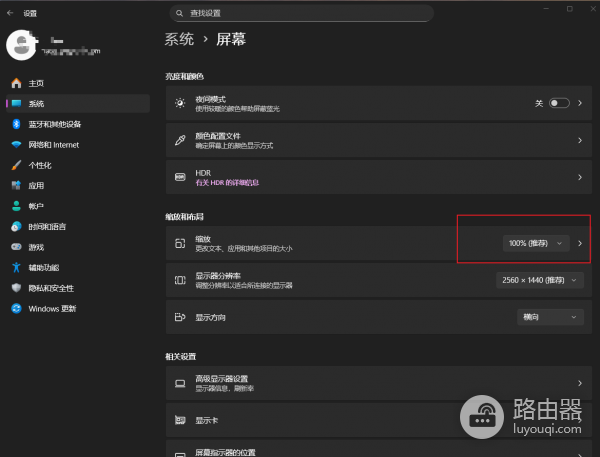Click the 夜间模式 sun icon
Viewport: 600px width, 457px height.
tap(180, 103)
